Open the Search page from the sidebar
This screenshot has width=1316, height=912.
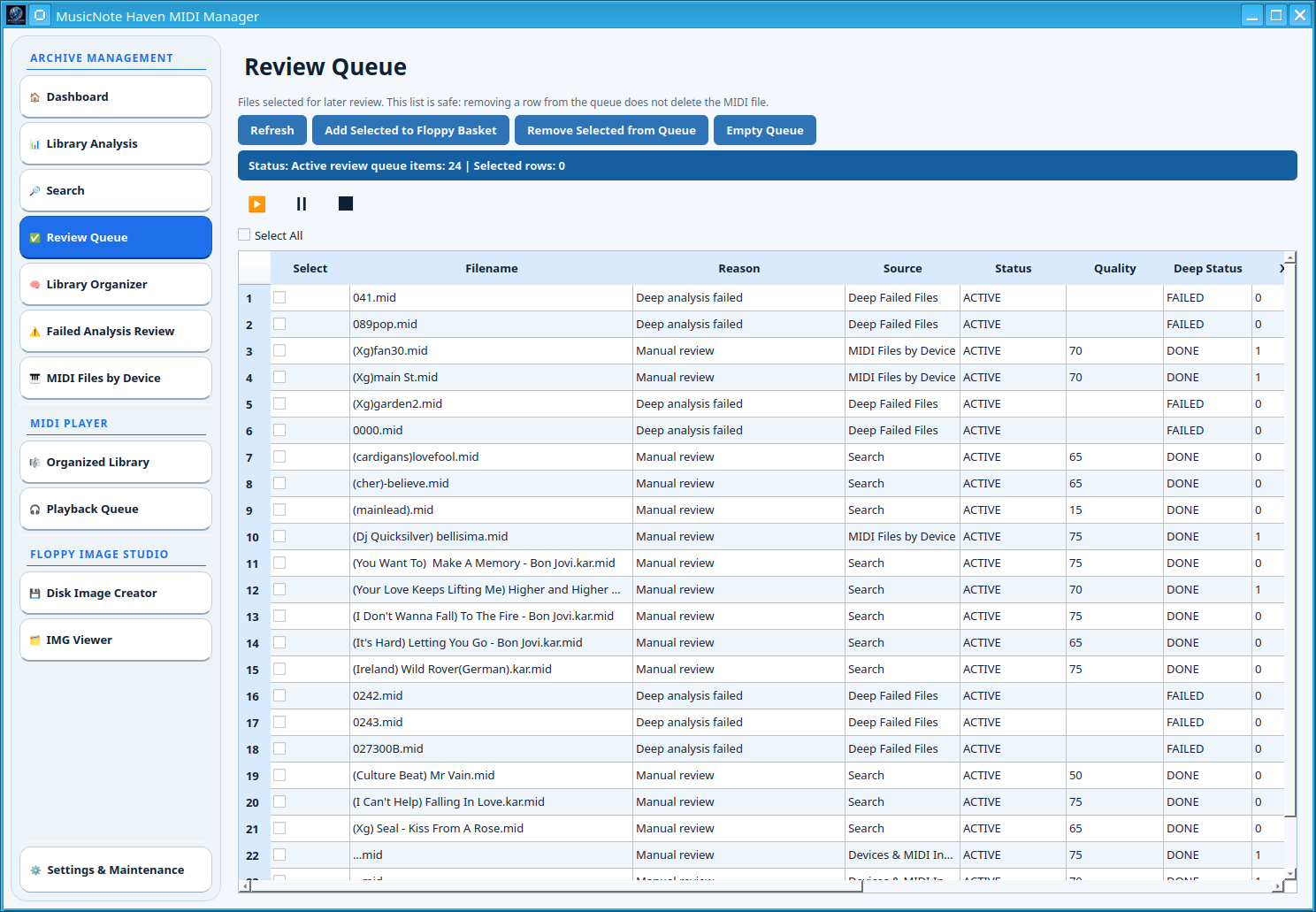[x=116, y=190]
